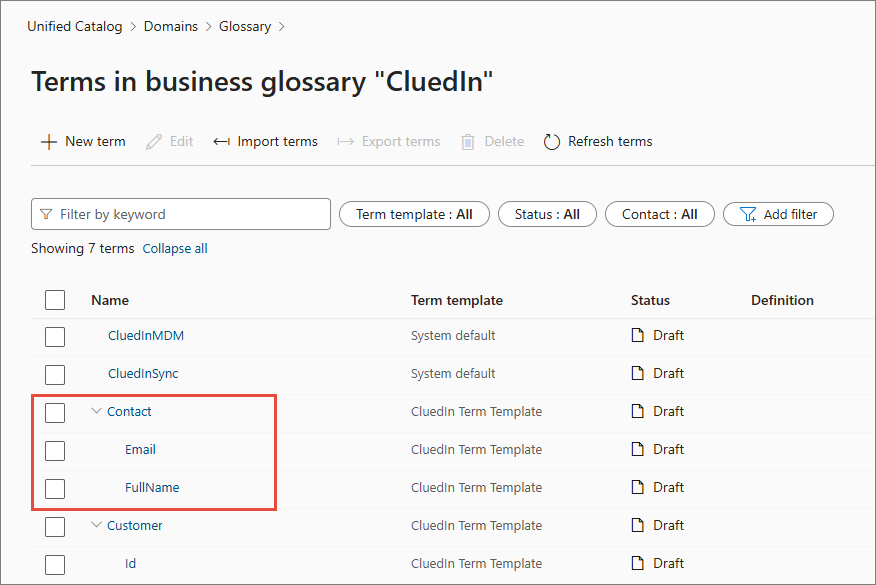
Task: Open the FullName term link
Action: pos(152,487)
